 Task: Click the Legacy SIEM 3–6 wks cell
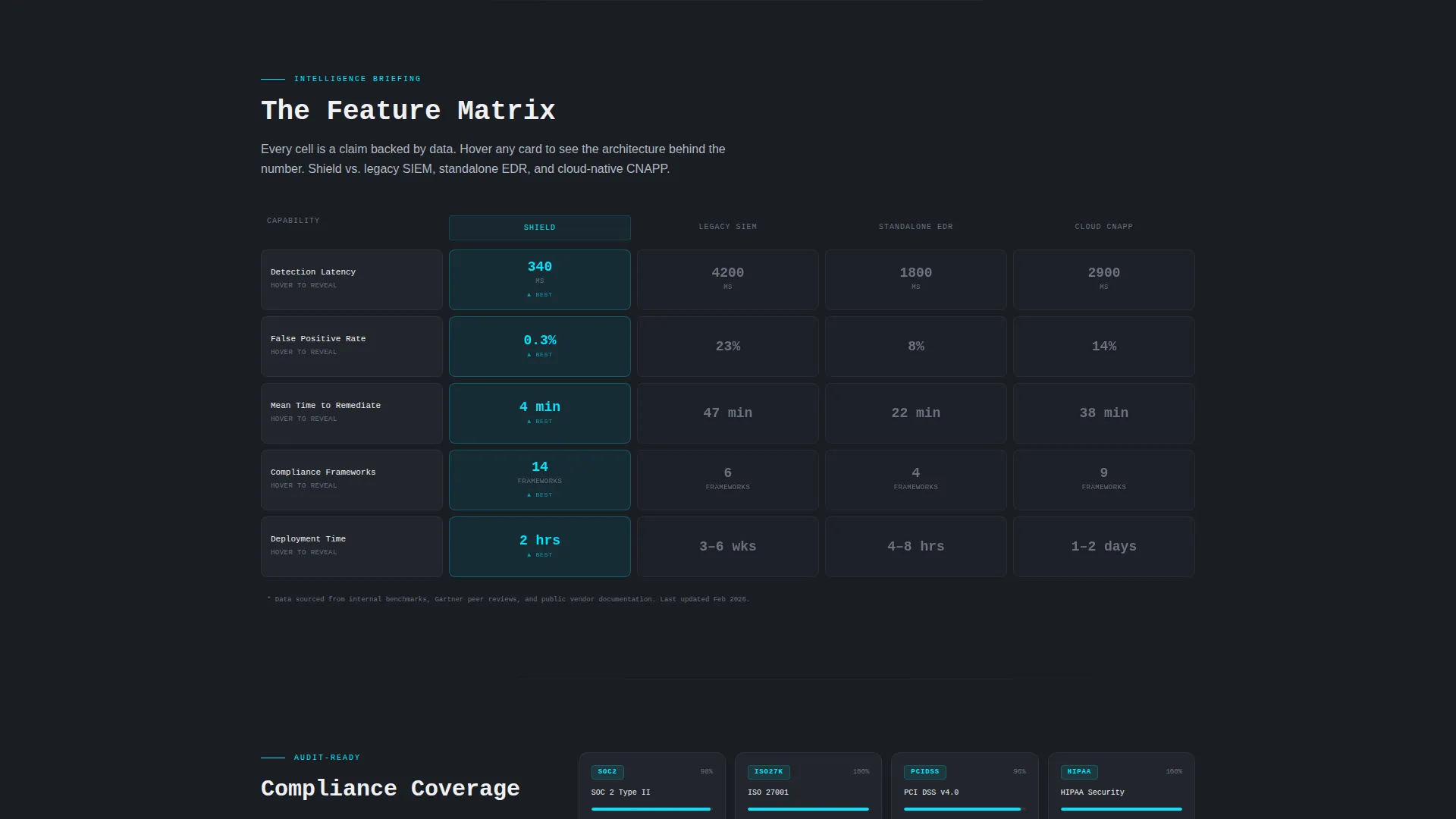pyautogui.click(x=728, y=547)
